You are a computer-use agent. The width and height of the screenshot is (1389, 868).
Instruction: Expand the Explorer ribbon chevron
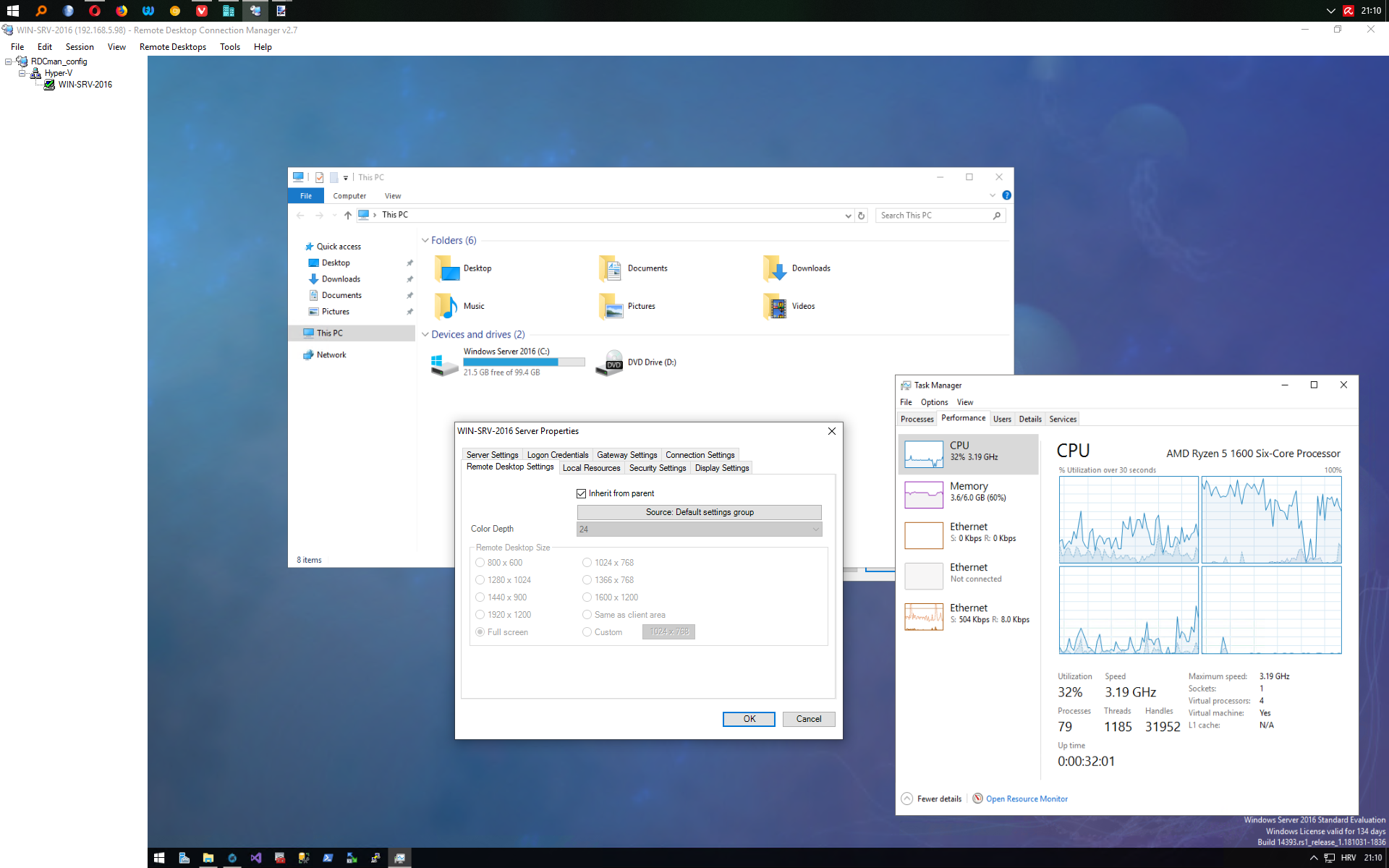point(993,195)
